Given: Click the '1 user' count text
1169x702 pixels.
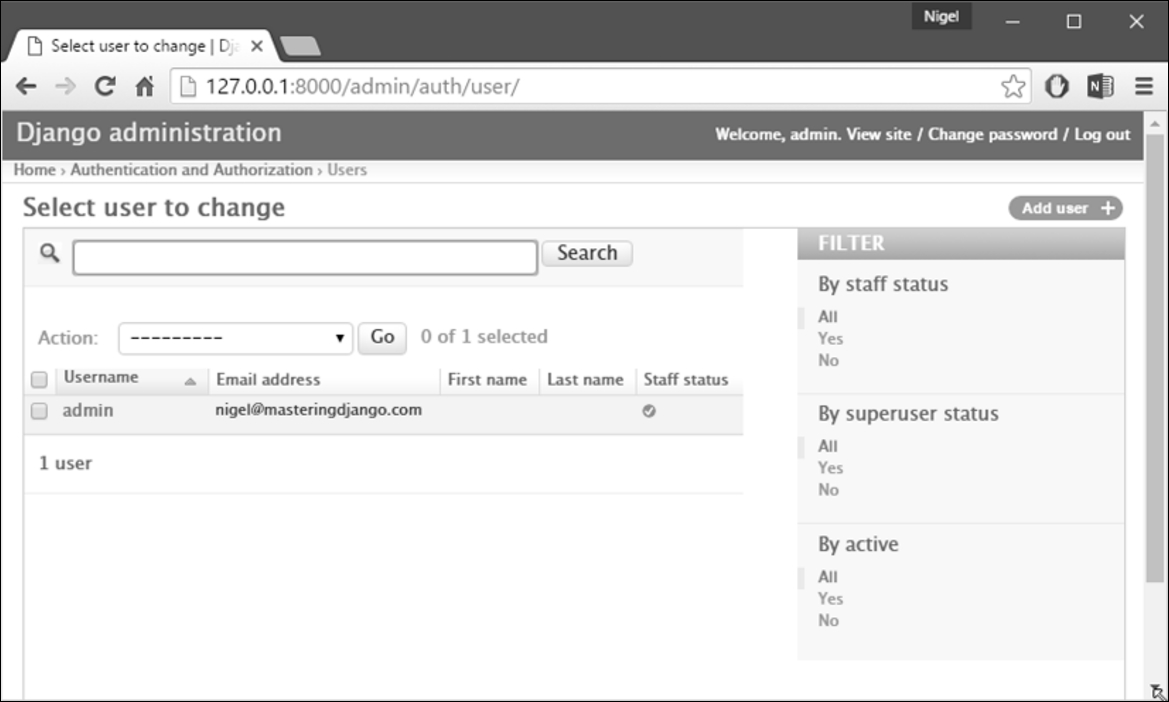Looking at the screenshot, I should point(66,464).
